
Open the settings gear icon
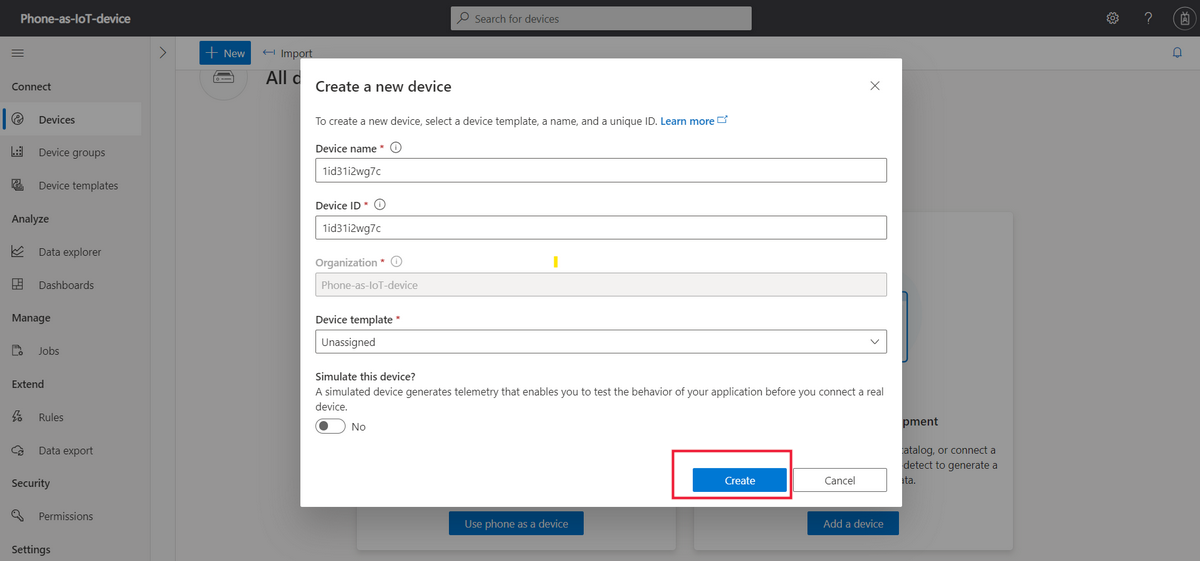tap(1113, 18)
